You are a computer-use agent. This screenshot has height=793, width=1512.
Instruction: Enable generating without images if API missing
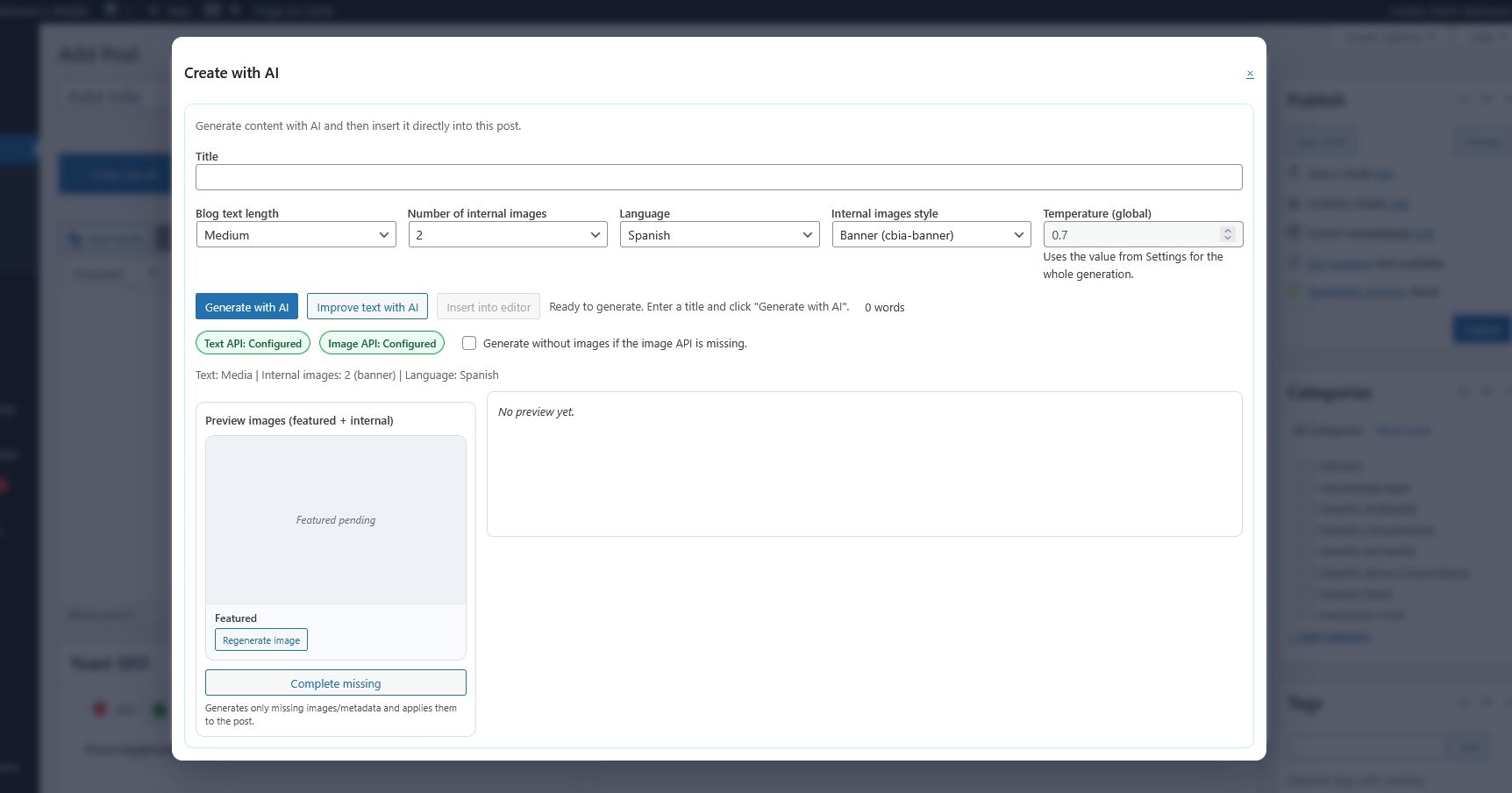point(469,343)
